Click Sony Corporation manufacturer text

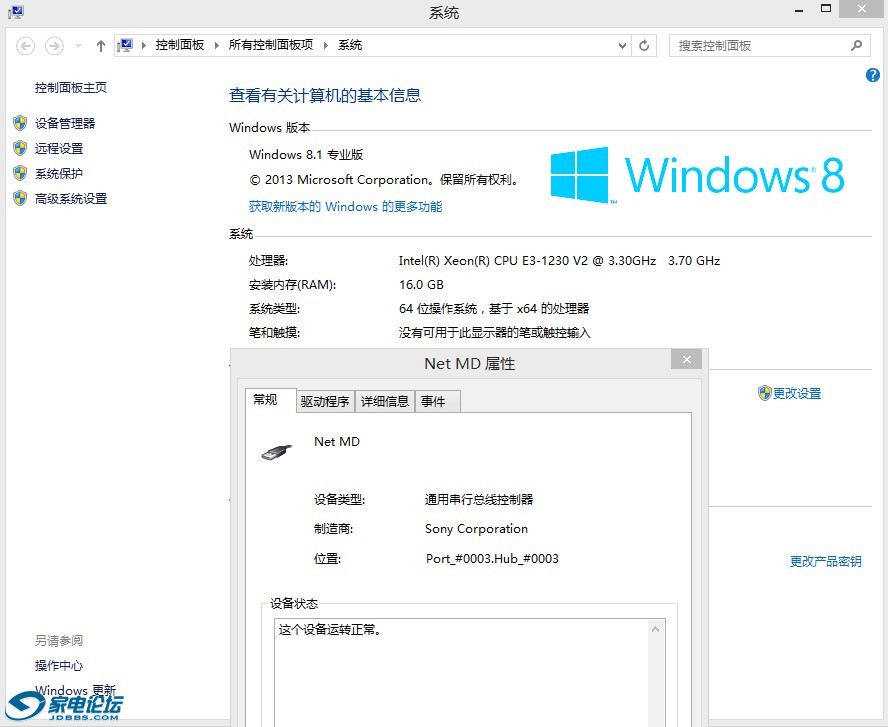pyautogui.click(x=476, y=529)
